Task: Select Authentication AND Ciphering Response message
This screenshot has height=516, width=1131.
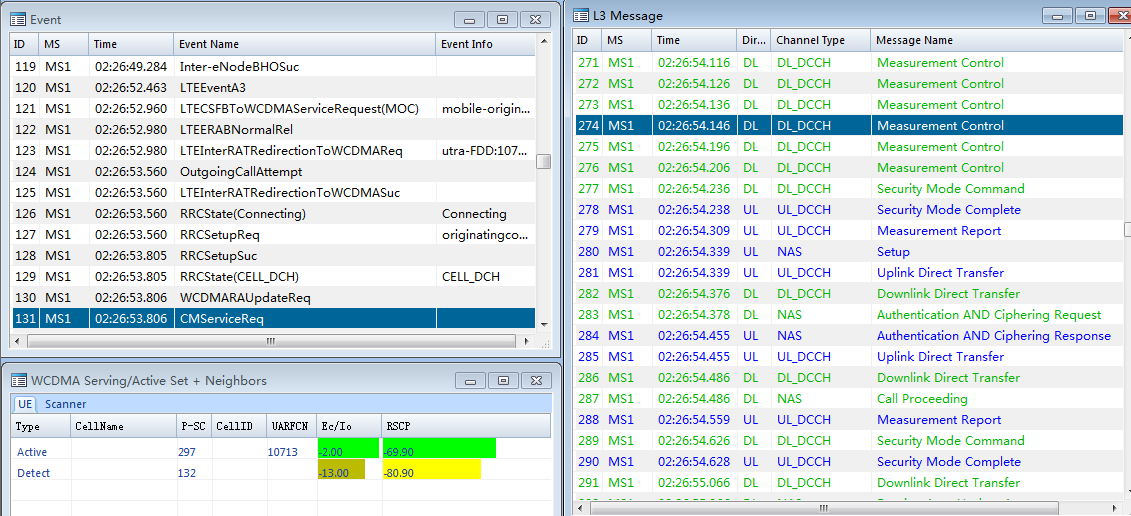Action: 848,336
